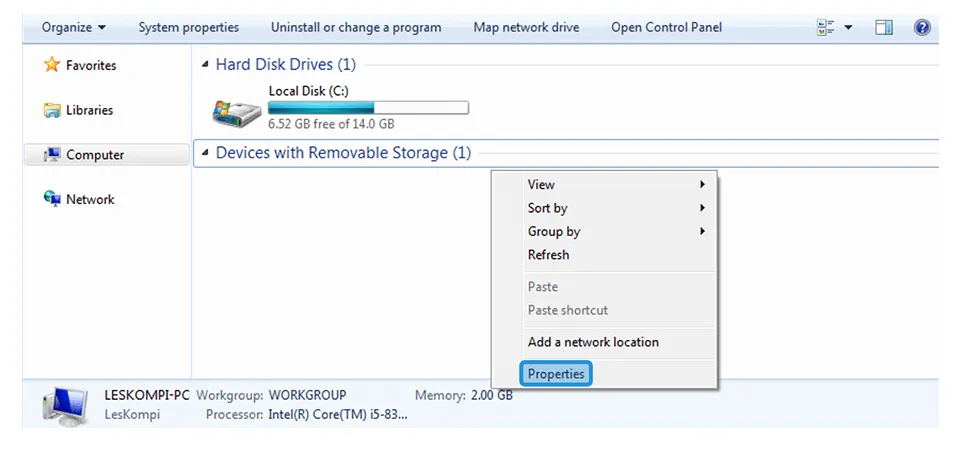Open the view options dropdown arrow
Image resolution: width=978 pixels, height=453 pixels.
848,27
